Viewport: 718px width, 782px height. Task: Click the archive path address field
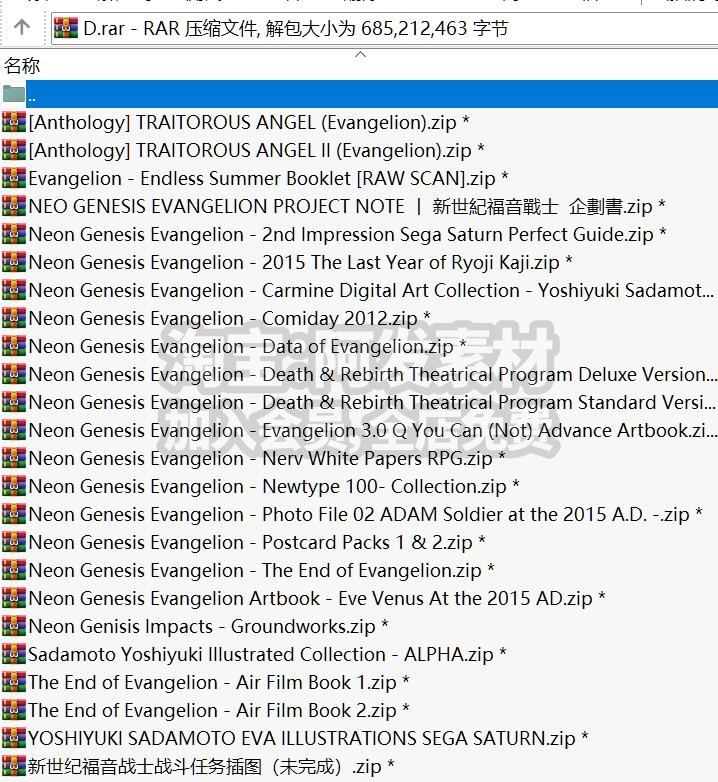click(384, 28)
